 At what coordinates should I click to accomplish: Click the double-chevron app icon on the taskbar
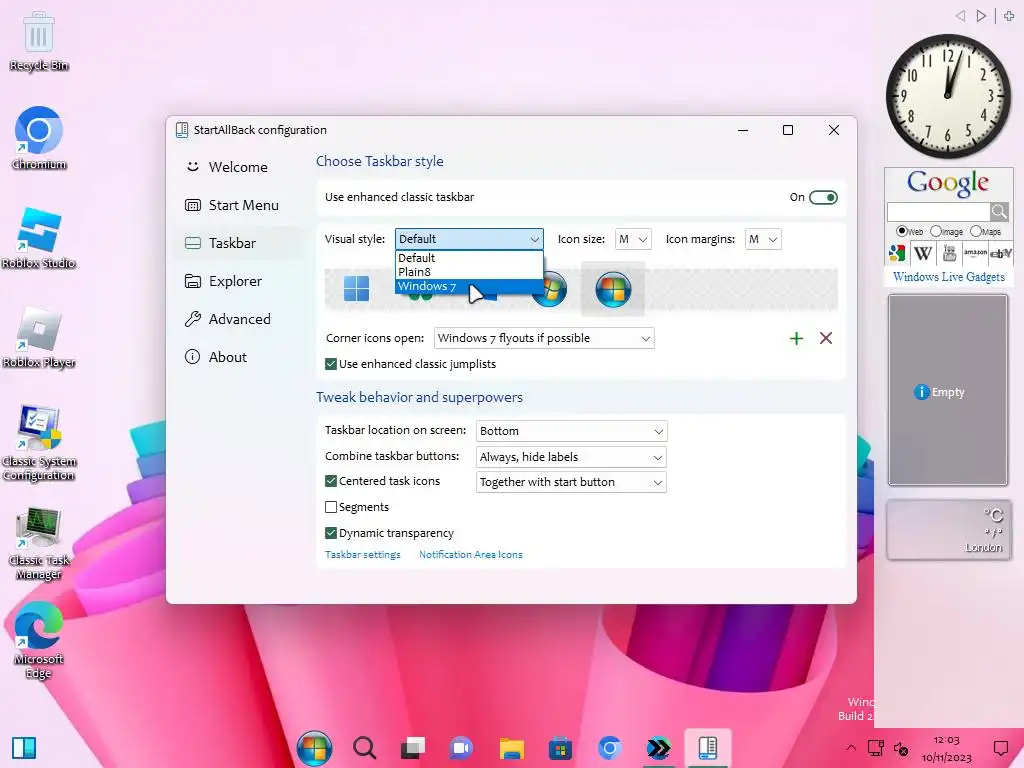pos(658,748)
